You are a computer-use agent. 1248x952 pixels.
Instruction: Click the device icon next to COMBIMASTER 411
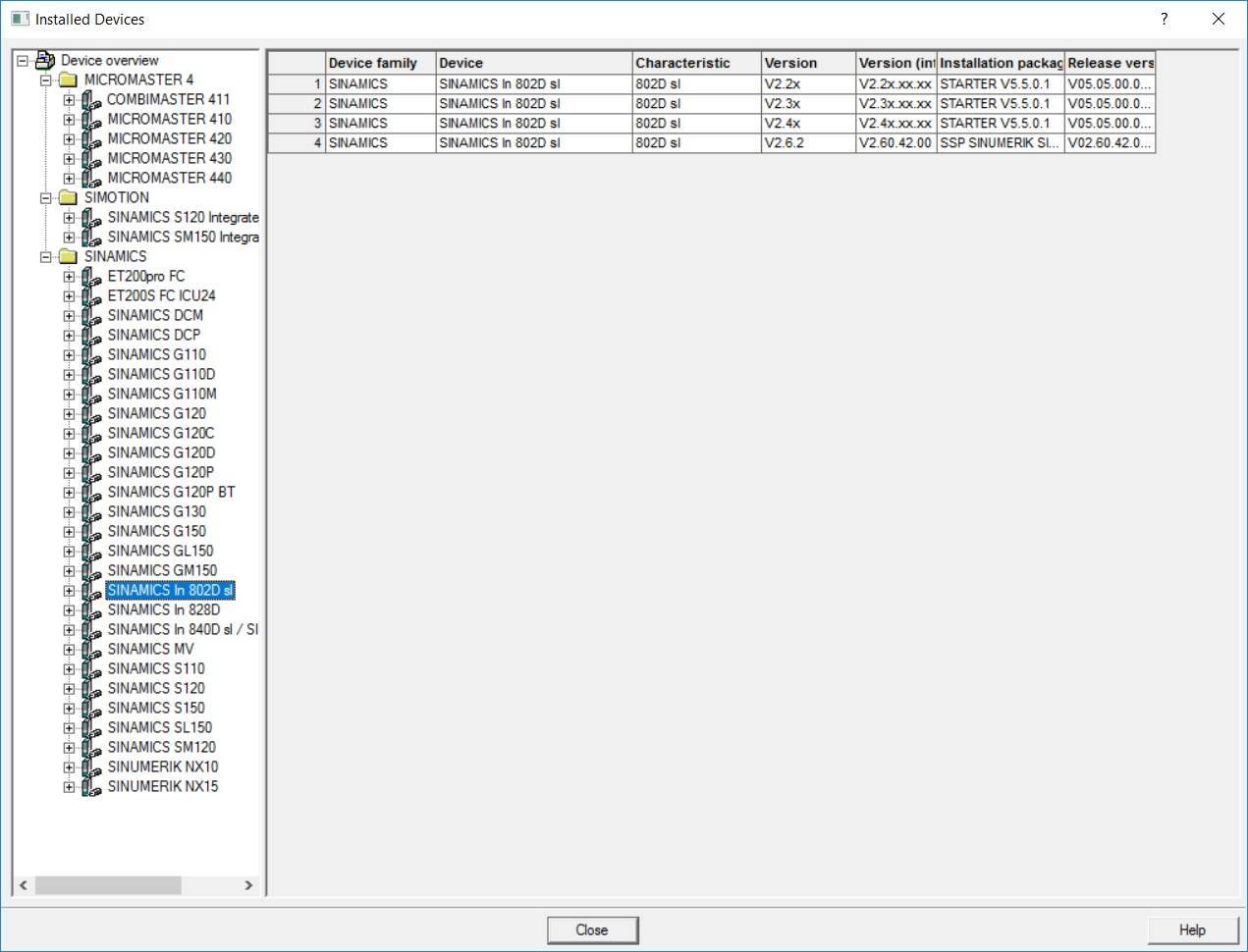click(91, 100)
